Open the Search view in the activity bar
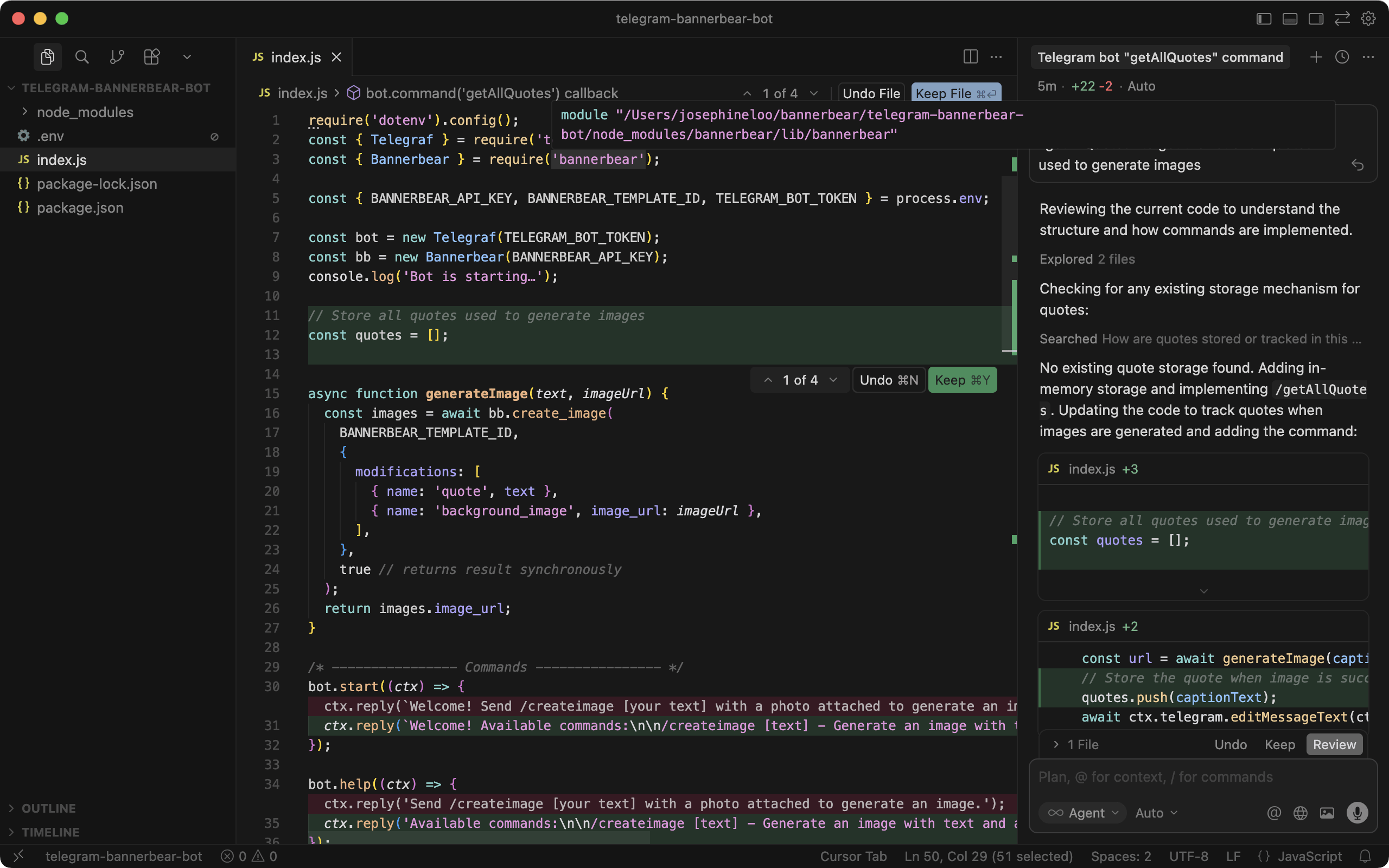Screen dimensions: 1389x868 point(81,57)
